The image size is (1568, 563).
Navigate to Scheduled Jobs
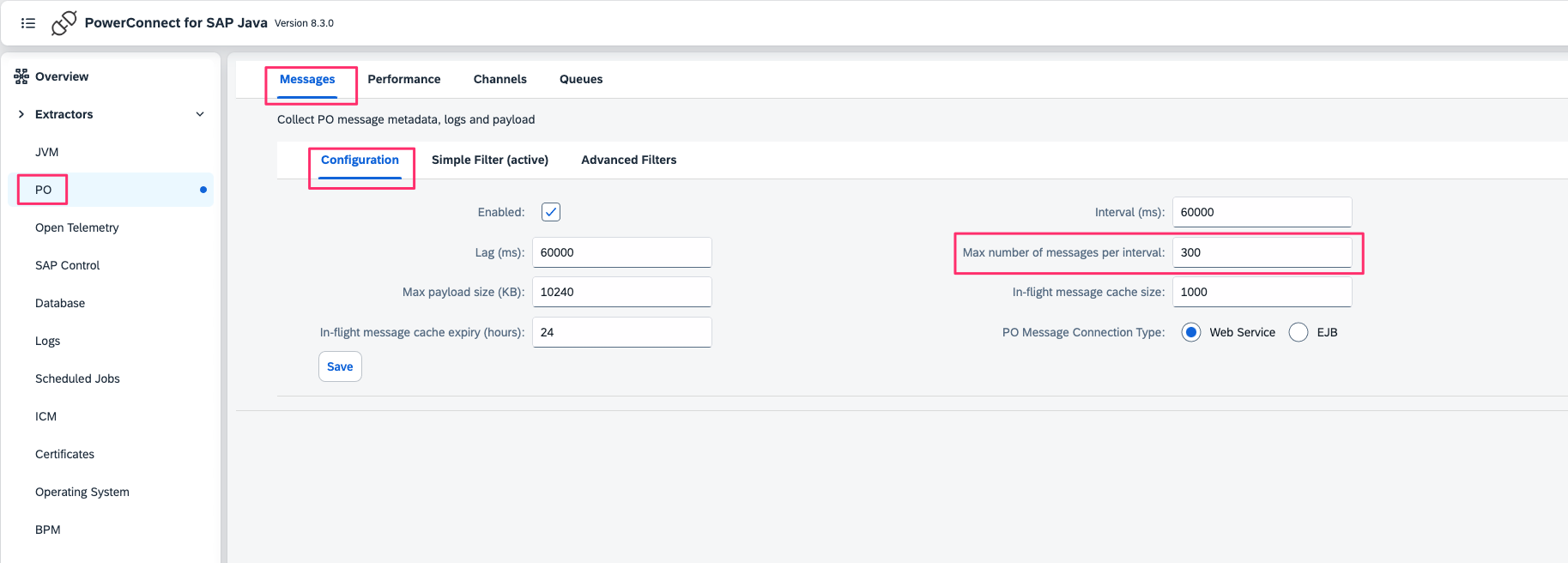(77, 378)
